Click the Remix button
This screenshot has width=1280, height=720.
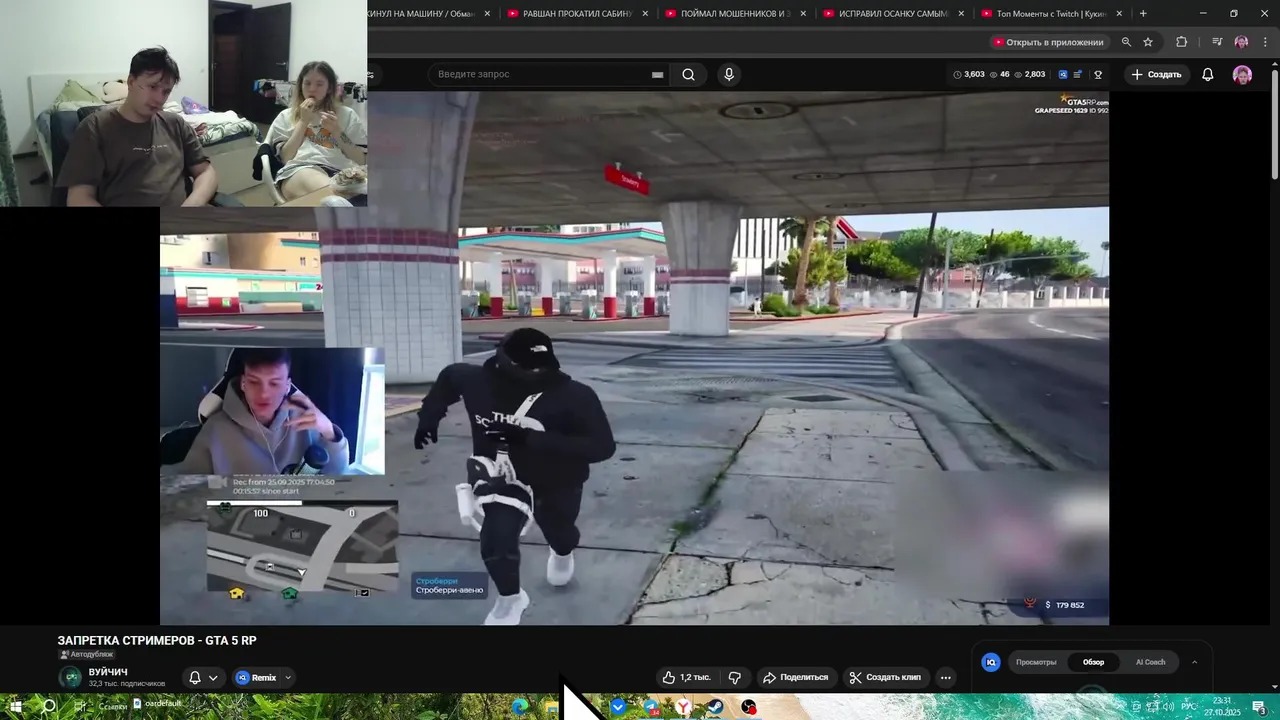click(x=256, y=677)
